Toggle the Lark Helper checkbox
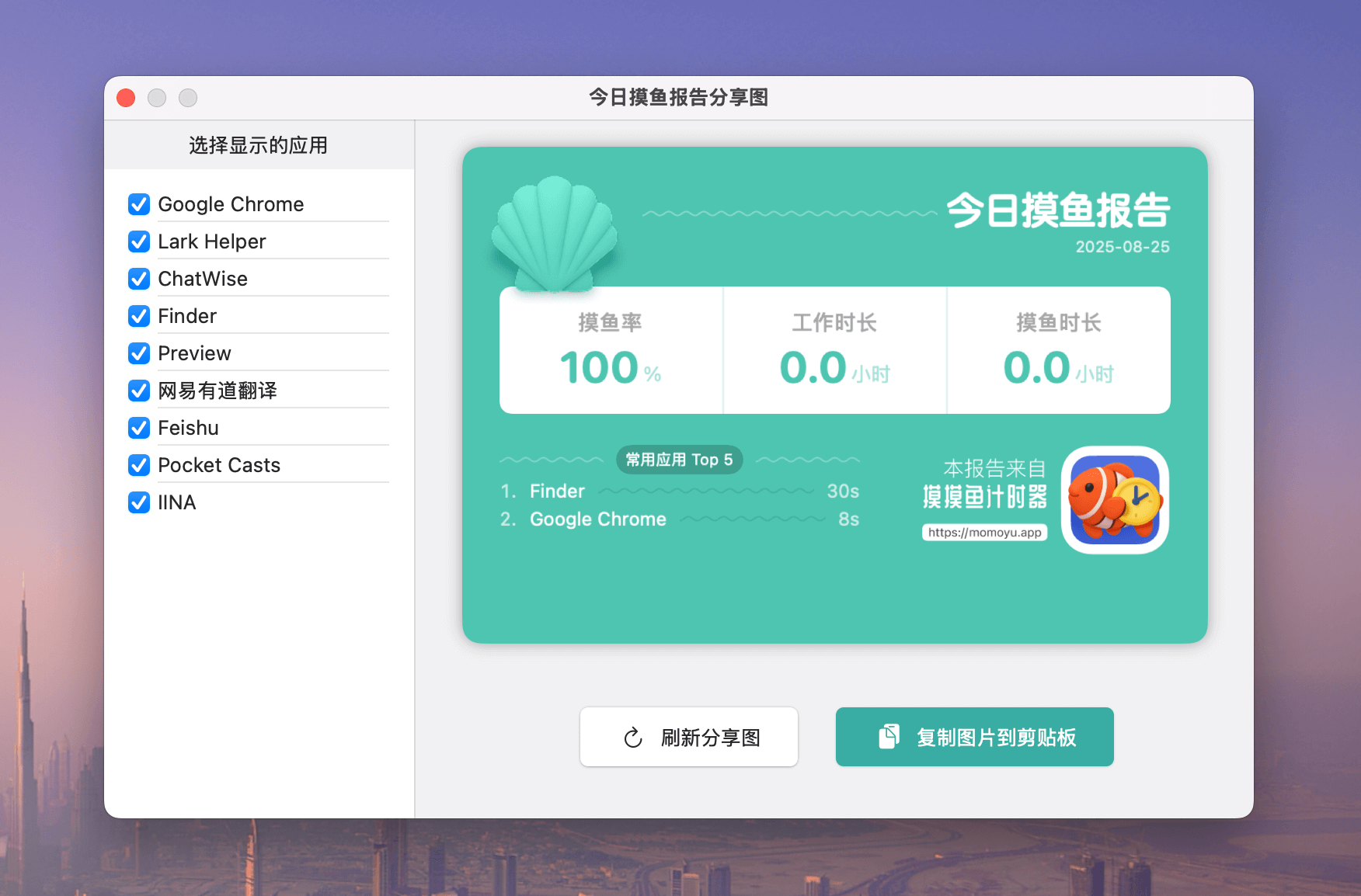1361x896 pixels. tap(138, 241)
